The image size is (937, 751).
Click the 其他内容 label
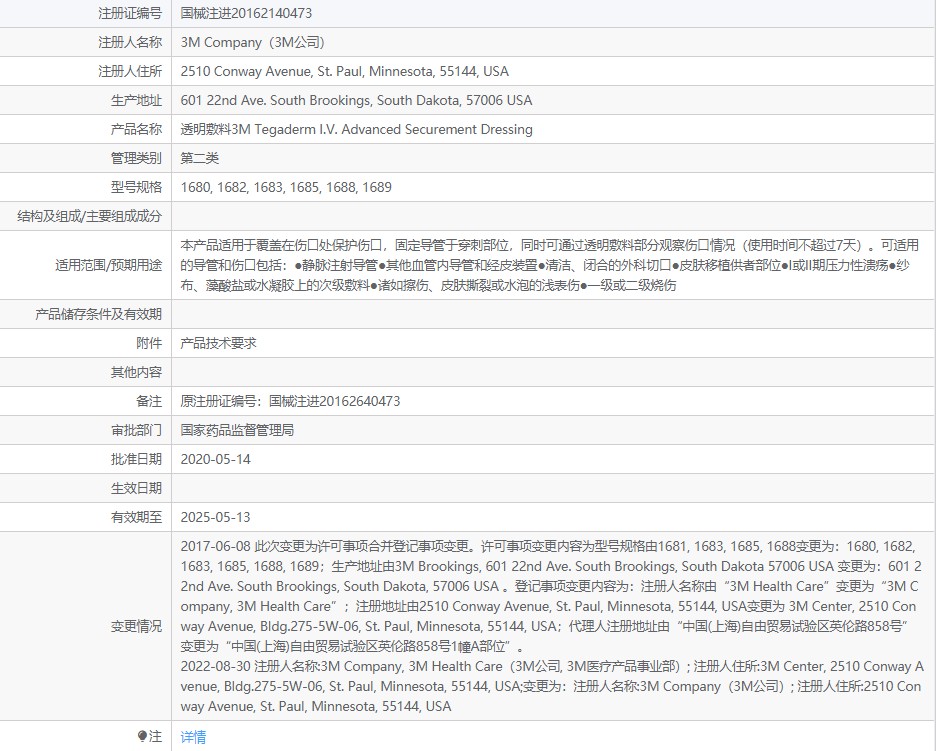(x=136, y=372)
